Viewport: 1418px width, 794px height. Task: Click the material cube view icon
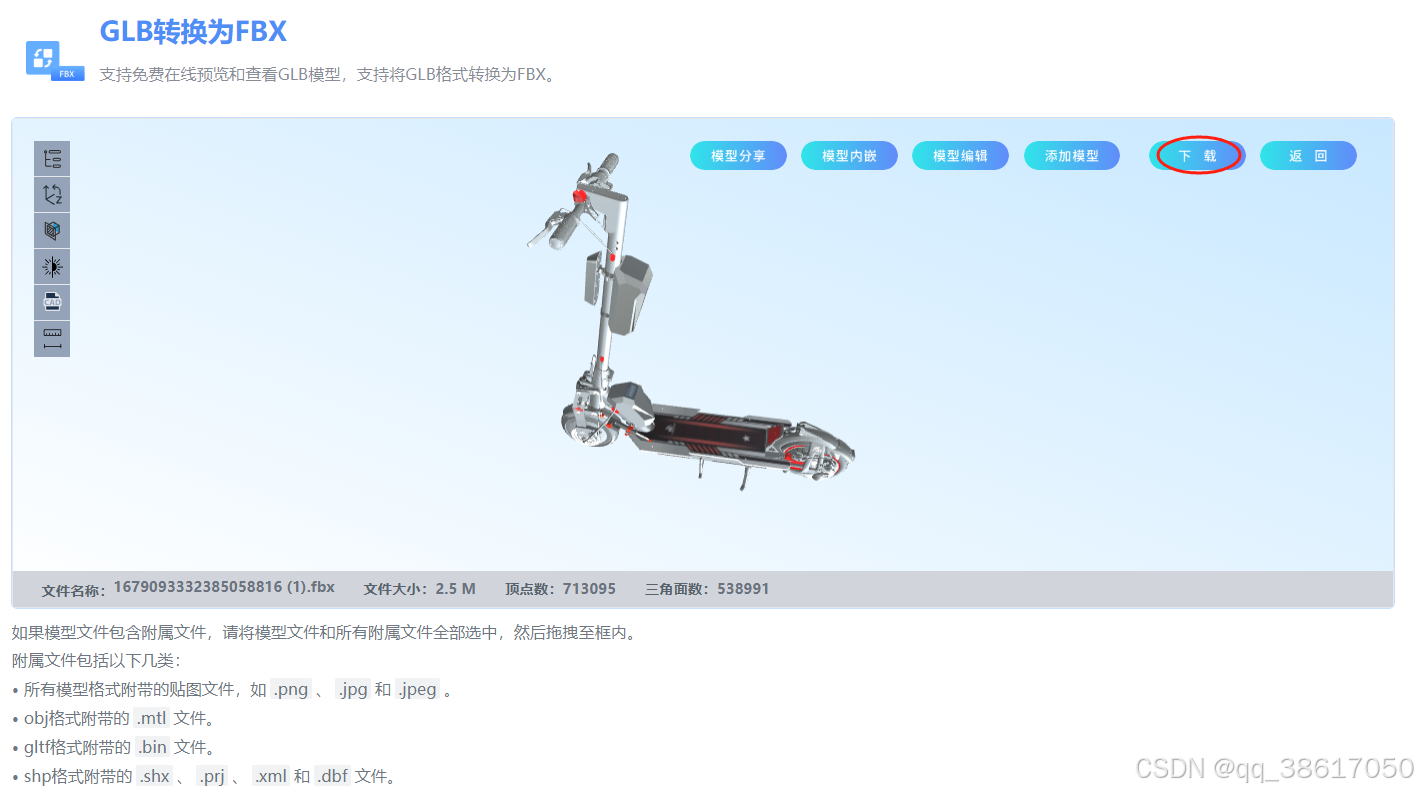coord(51,230)
